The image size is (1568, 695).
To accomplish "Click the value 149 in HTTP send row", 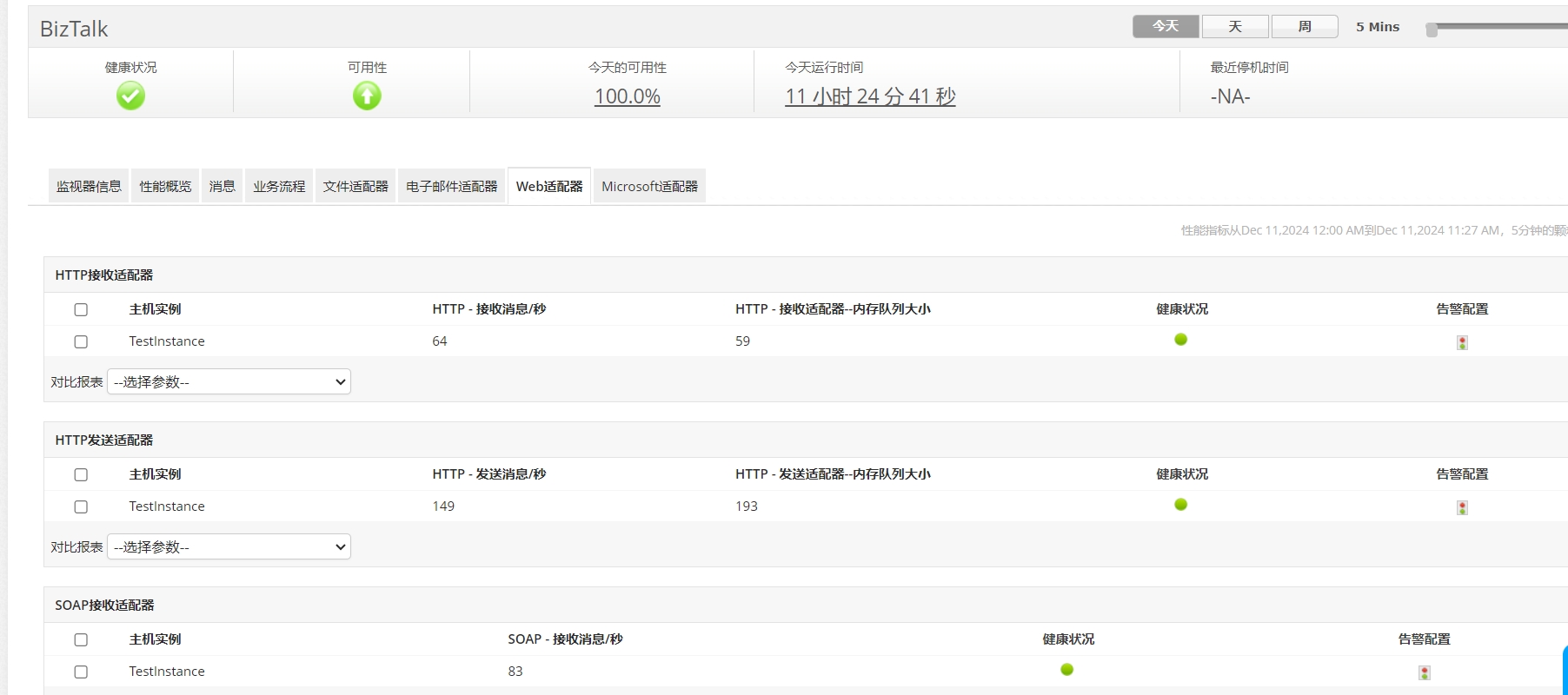I will coord(443,506).
